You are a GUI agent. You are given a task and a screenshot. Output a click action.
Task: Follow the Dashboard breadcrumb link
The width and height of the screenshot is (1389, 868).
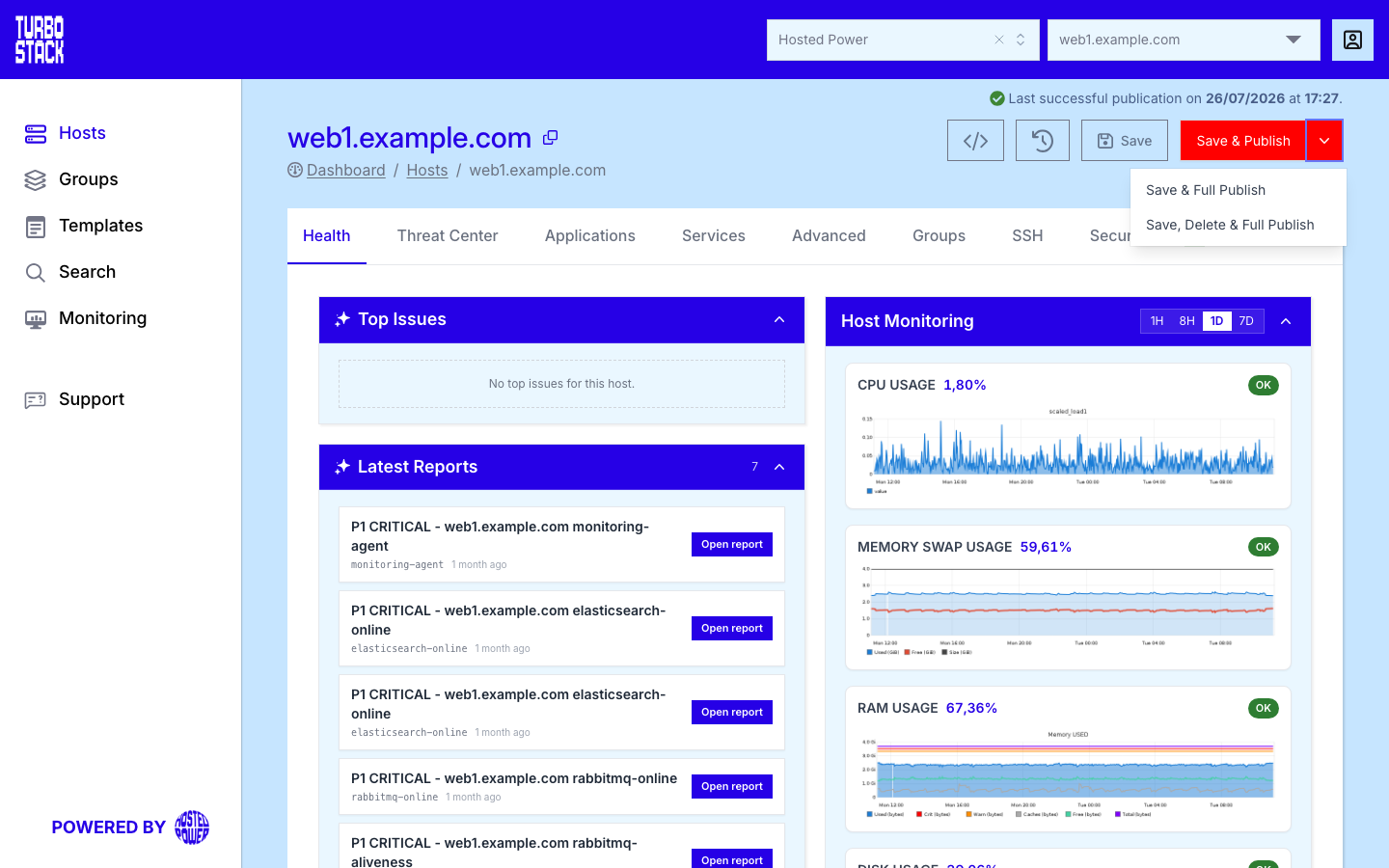(x=345, y=170)
